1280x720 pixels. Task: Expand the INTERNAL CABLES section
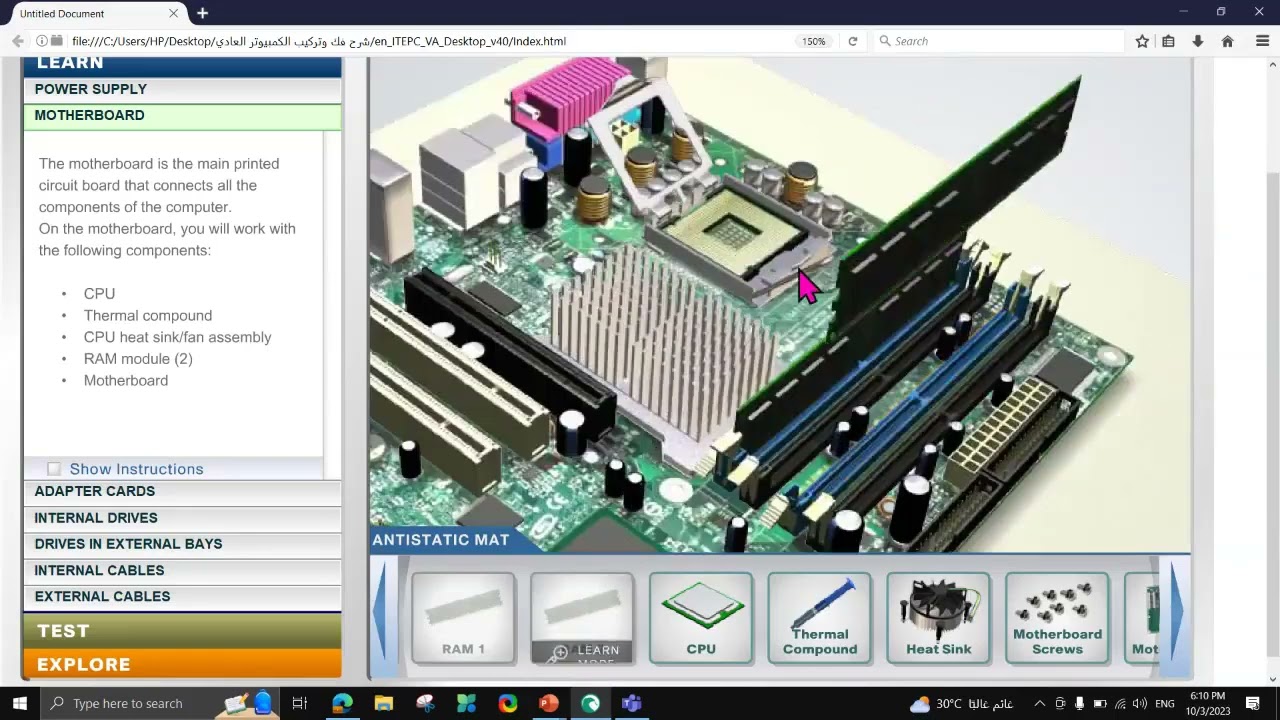point(182,570)
